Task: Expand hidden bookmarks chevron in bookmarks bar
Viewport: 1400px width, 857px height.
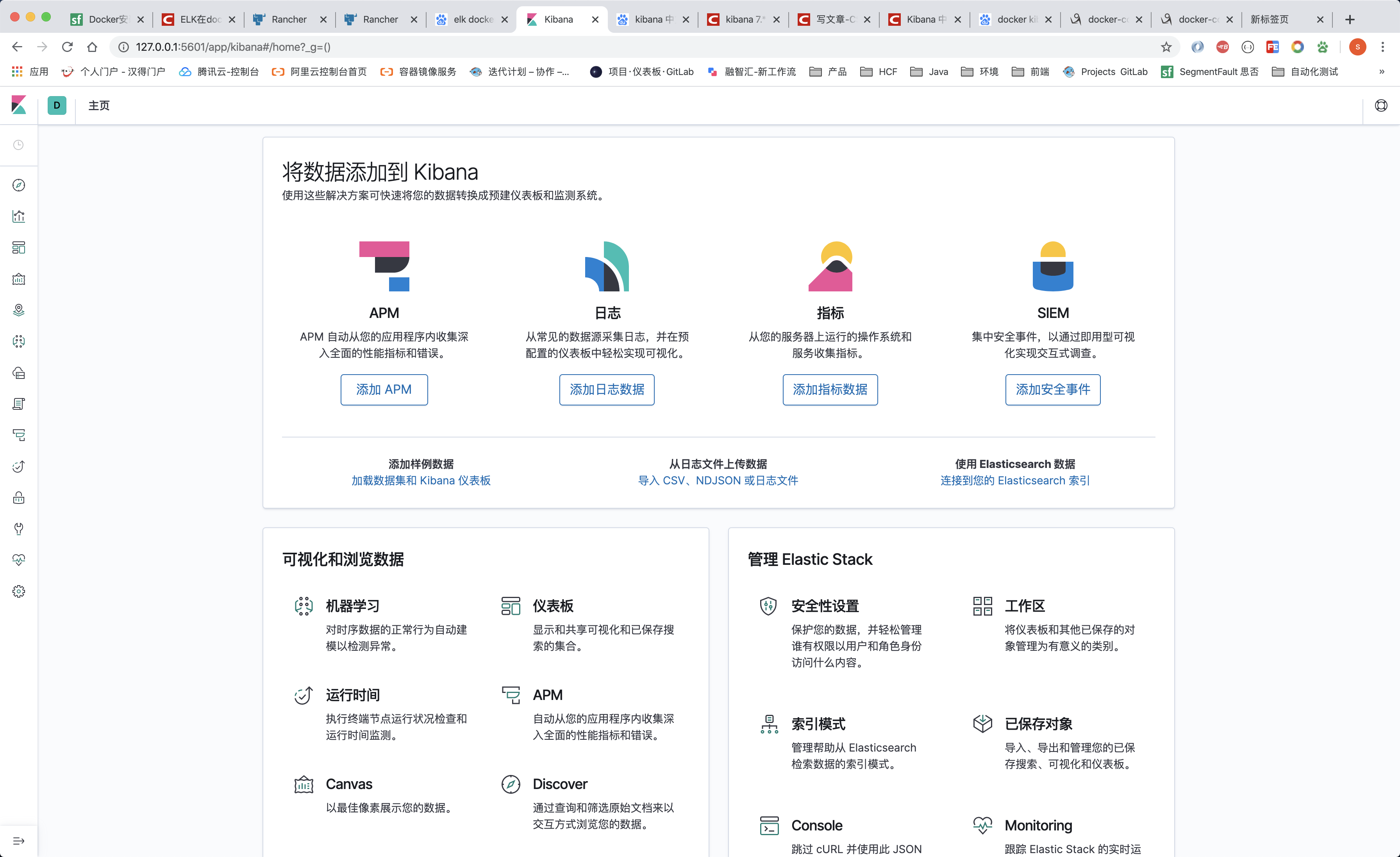Action: pyautogui.click(x=1381, y=71)
